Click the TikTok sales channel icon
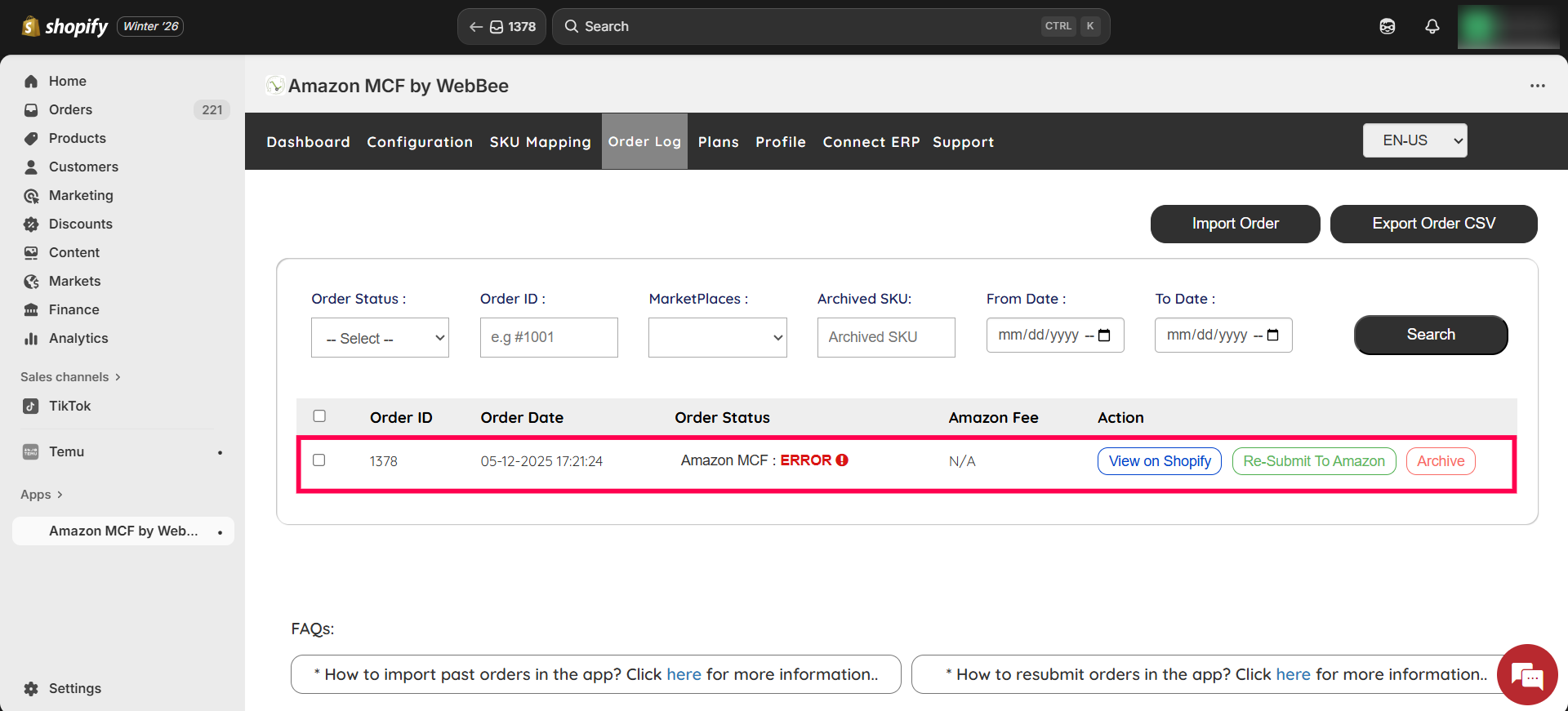The width and height of the screenshot is (1568, 711). coord(31,406)
